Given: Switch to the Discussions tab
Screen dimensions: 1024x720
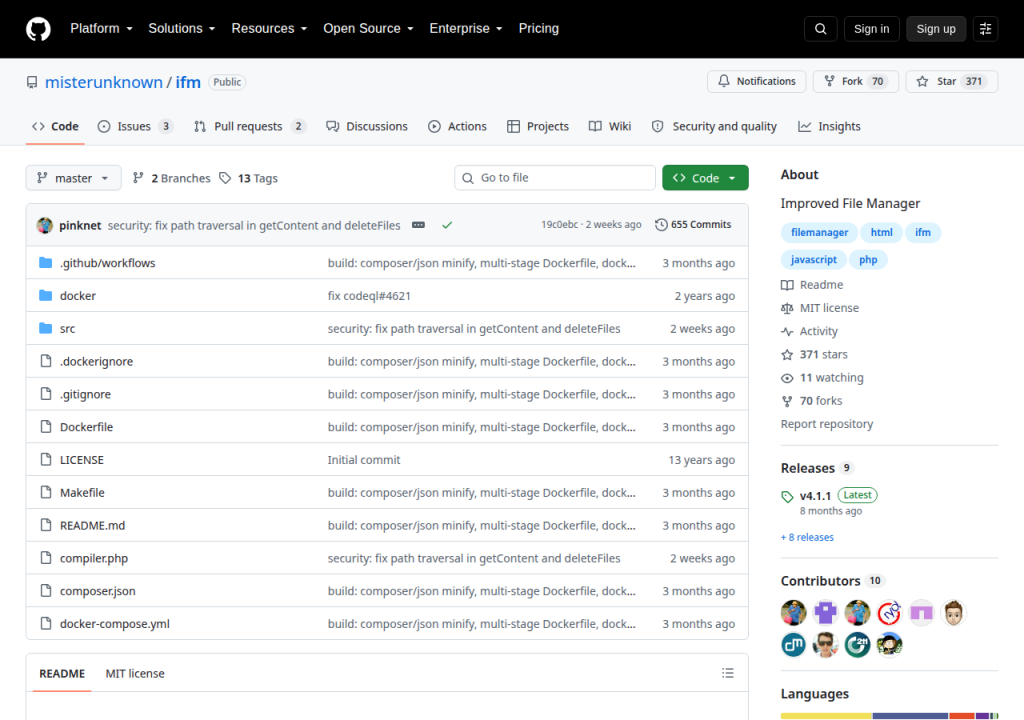Looking at the screenshot, I should [367, 127].
